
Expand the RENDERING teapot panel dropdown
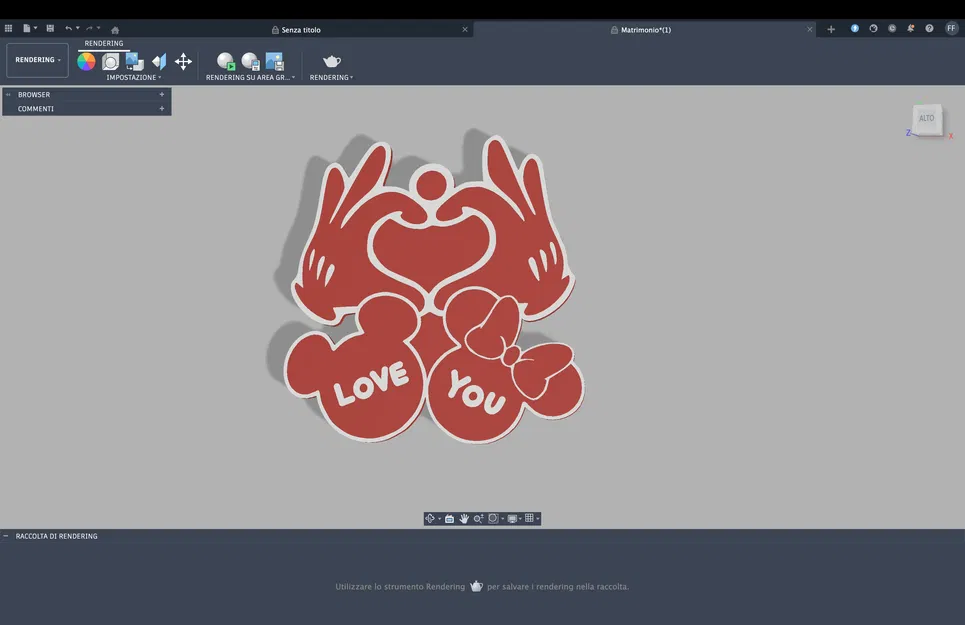coord(331,78)
